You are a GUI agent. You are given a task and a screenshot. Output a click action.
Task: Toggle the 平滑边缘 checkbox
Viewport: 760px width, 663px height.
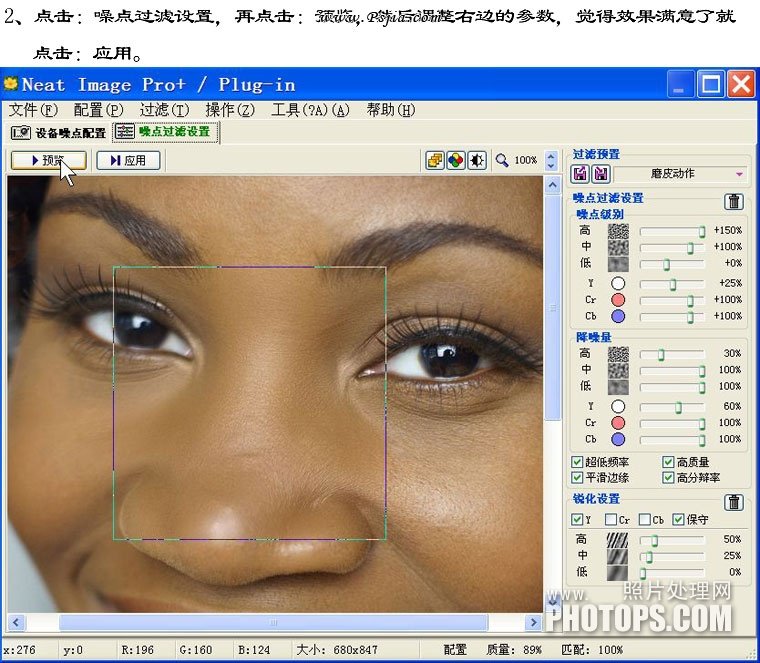(577, 478)
